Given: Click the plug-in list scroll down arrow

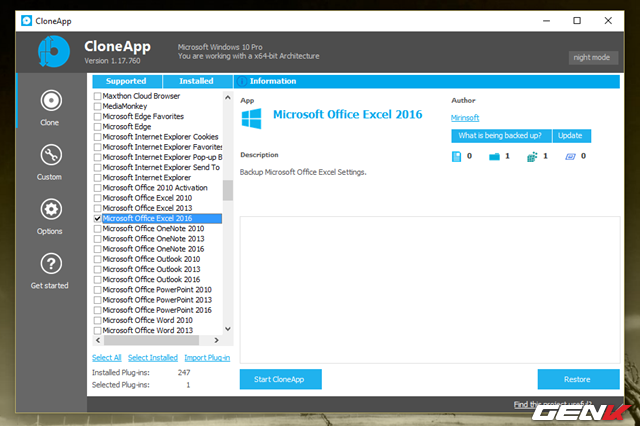Looking at the screenshot, I should (x=228, y=329).
